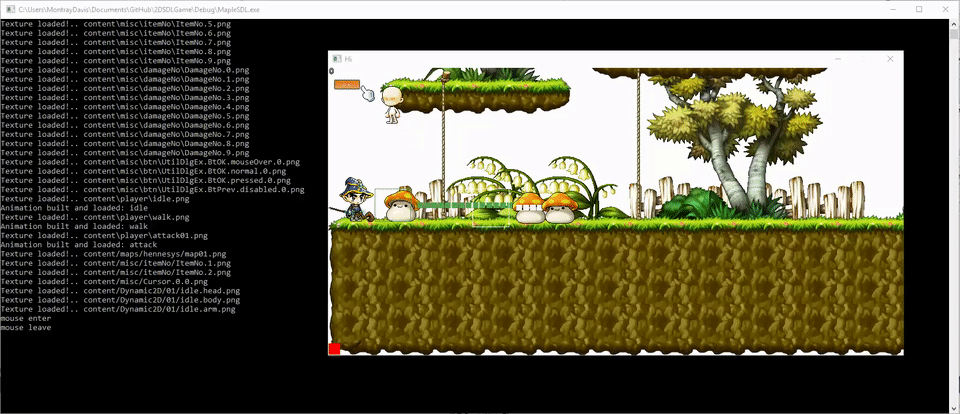This screenshot has width=960, height=414.
Task: Click the 'BtOK.pressed.0.png' log line
Action: point(146,181)
